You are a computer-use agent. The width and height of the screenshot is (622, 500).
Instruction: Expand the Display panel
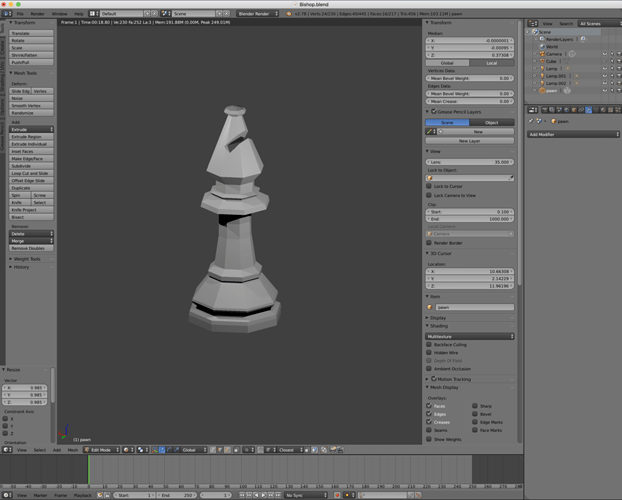click(436, 317)
